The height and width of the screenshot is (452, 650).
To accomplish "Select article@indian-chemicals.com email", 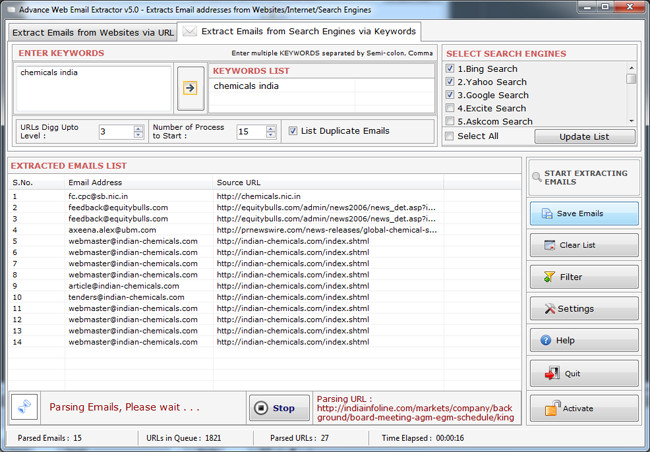I will (x=124, y=286).
